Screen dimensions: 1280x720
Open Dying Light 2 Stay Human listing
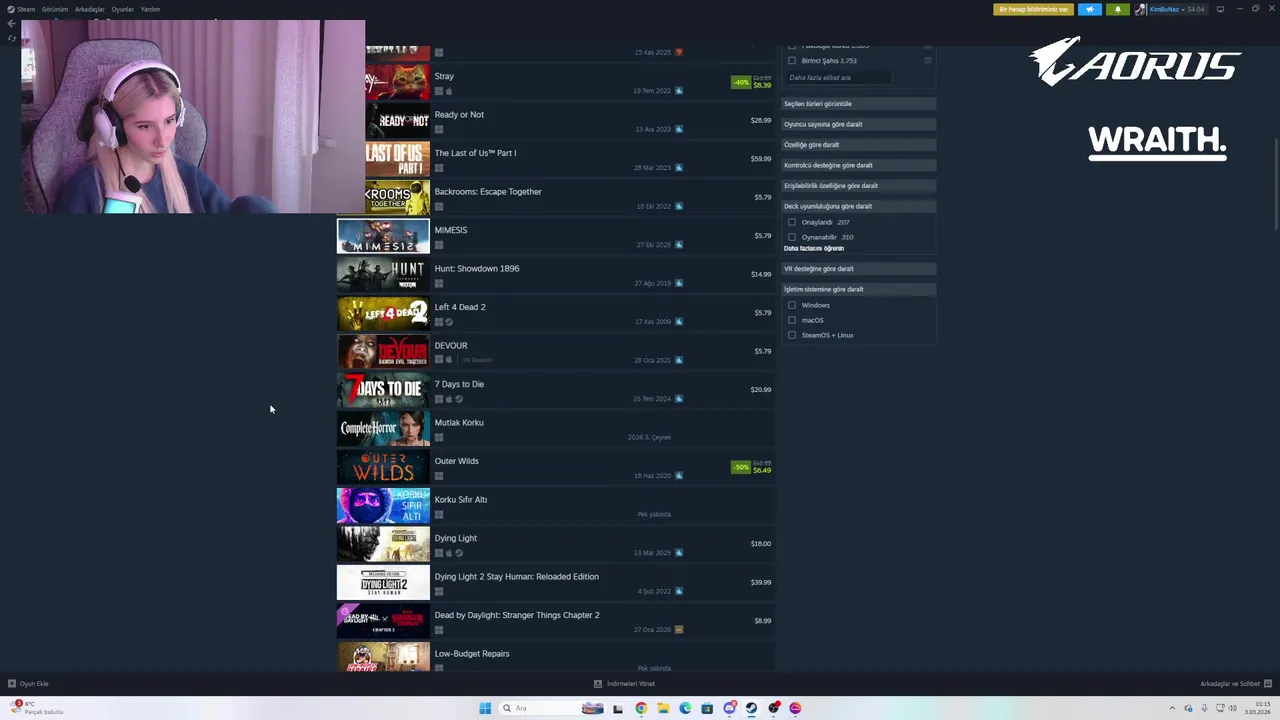(x=555, y=582)
